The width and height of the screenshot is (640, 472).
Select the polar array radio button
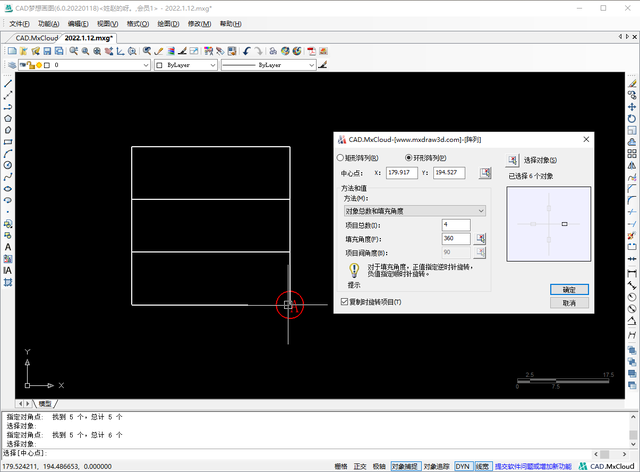[408, 158]
